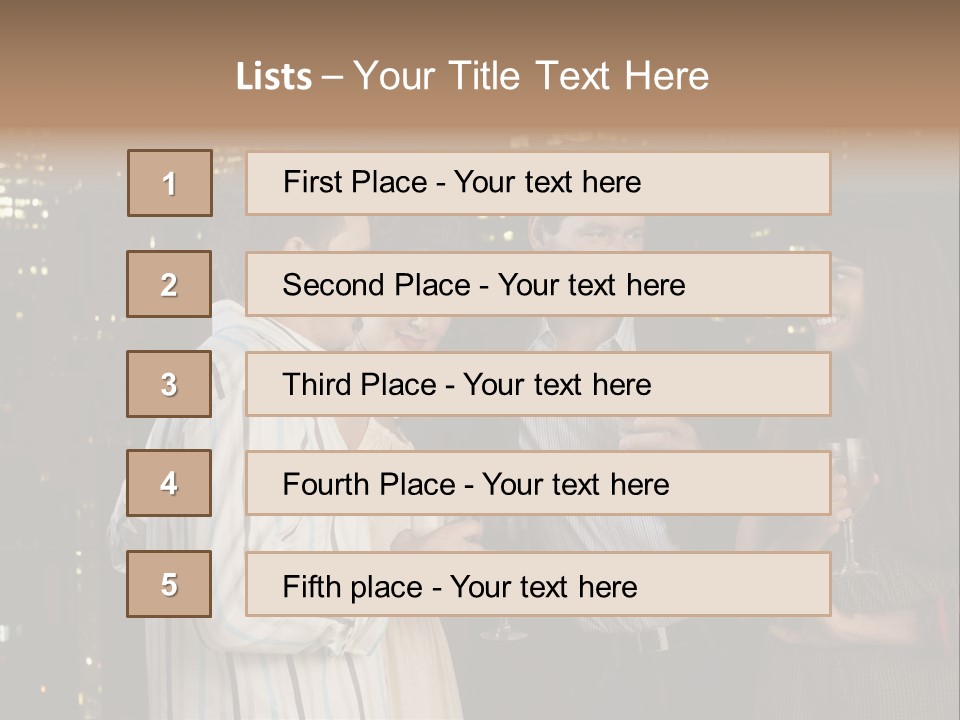Select the Second Place text bar
This screenshot has height=720, width=960.
(538, 284)
